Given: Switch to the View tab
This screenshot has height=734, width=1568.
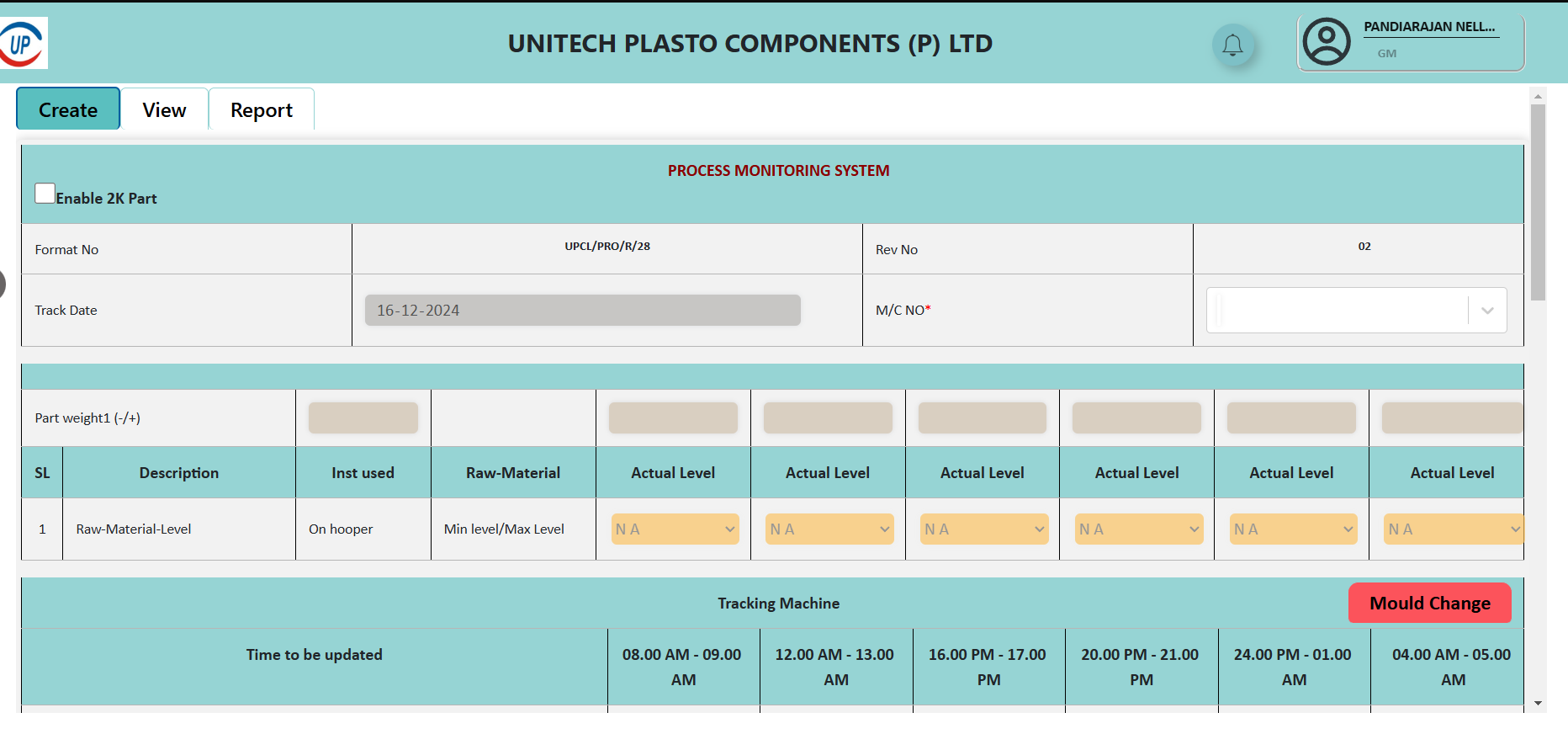Looking at the screenshot, I should coord(164,109).
